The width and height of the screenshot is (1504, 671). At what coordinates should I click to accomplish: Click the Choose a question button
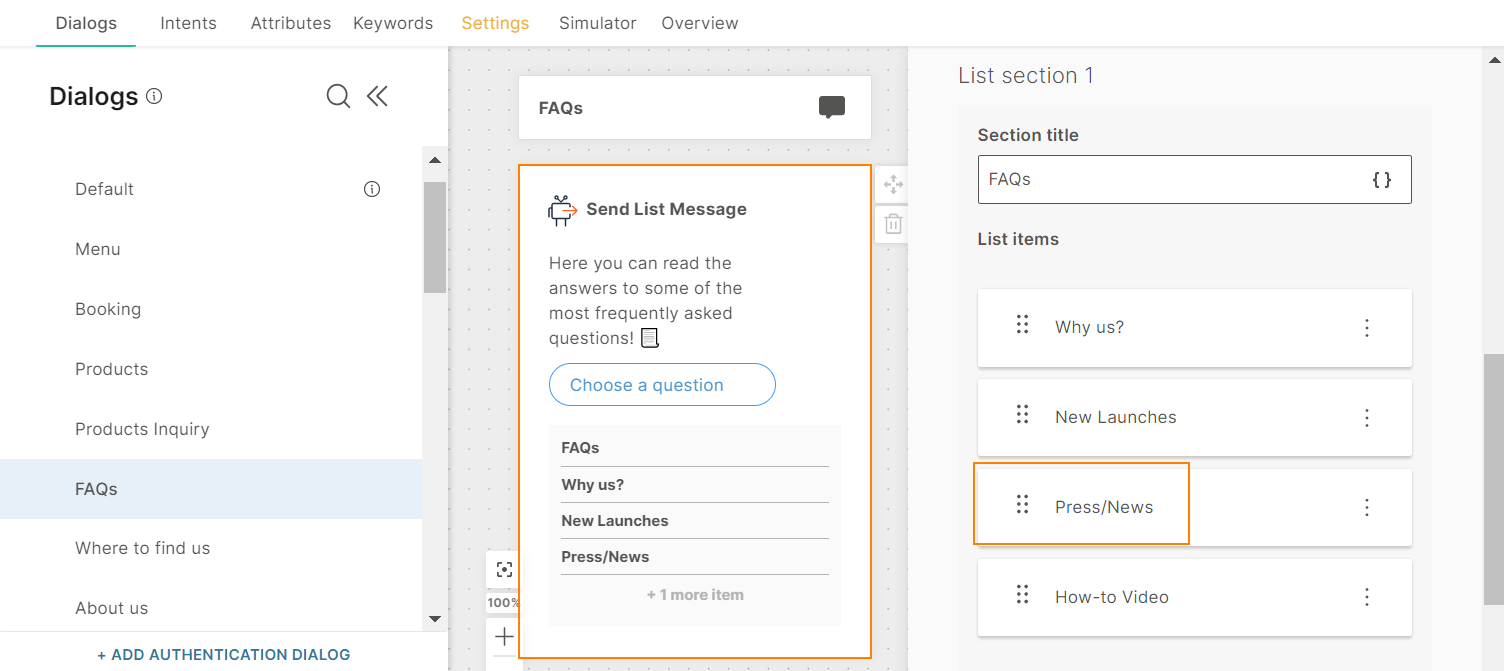pyautogui.click(x=662, y=384)
